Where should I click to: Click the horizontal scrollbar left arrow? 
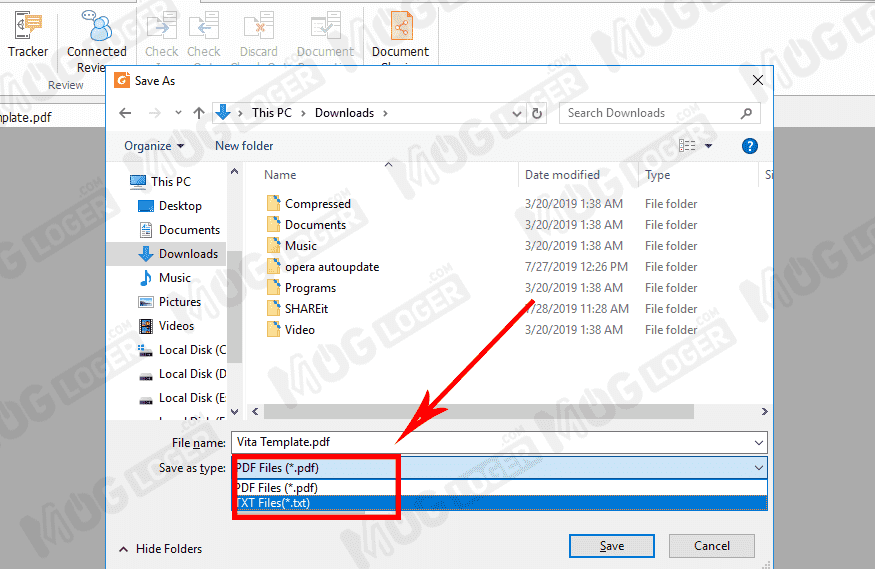pos(255,412)
